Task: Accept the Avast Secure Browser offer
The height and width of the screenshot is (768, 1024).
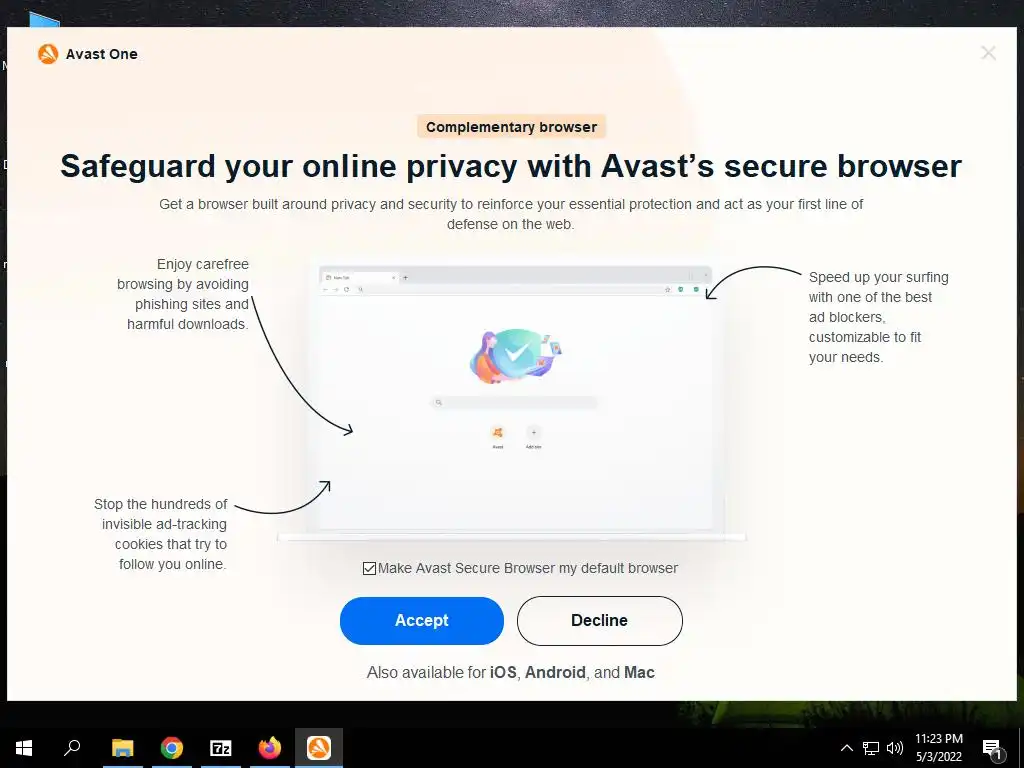Action: point(421,620)
